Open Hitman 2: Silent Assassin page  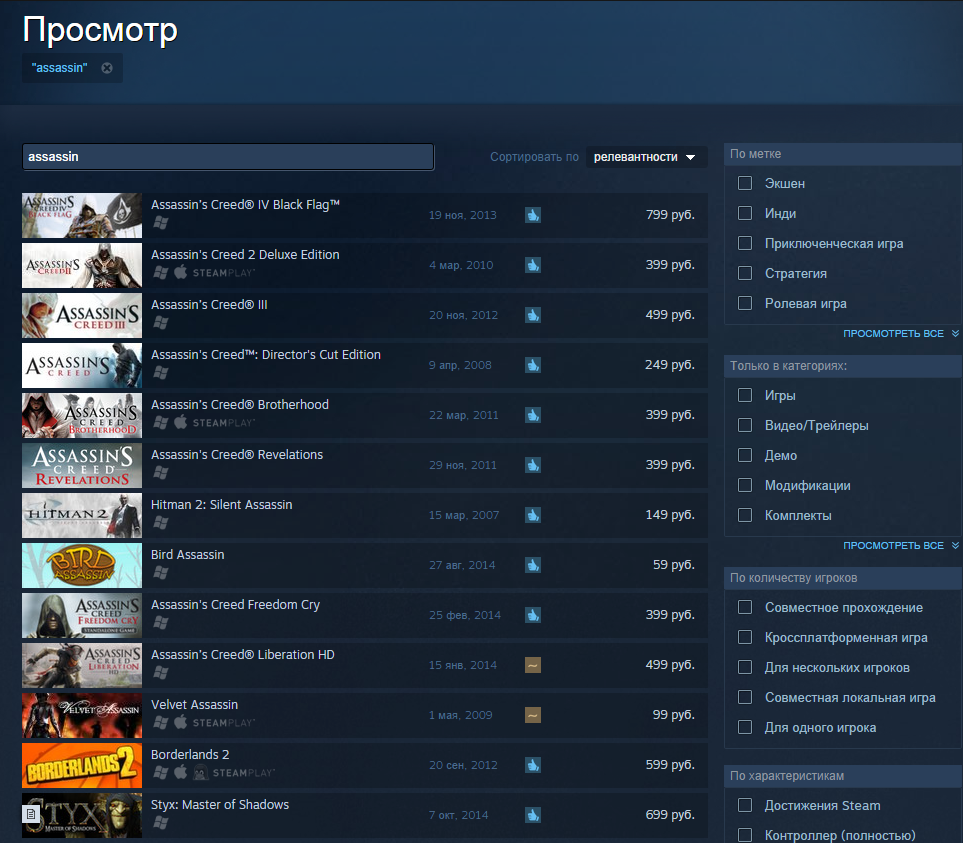[222, 505]
